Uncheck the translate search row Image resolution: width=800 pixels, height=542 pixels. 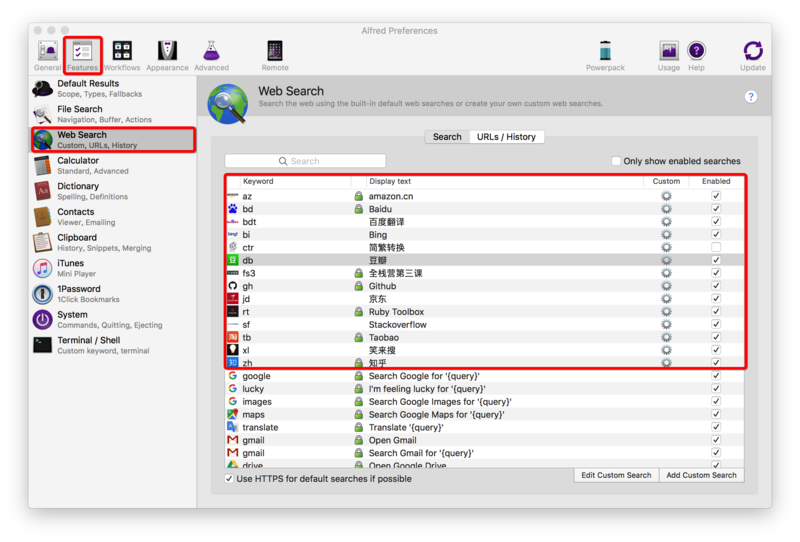click(716, 427)
